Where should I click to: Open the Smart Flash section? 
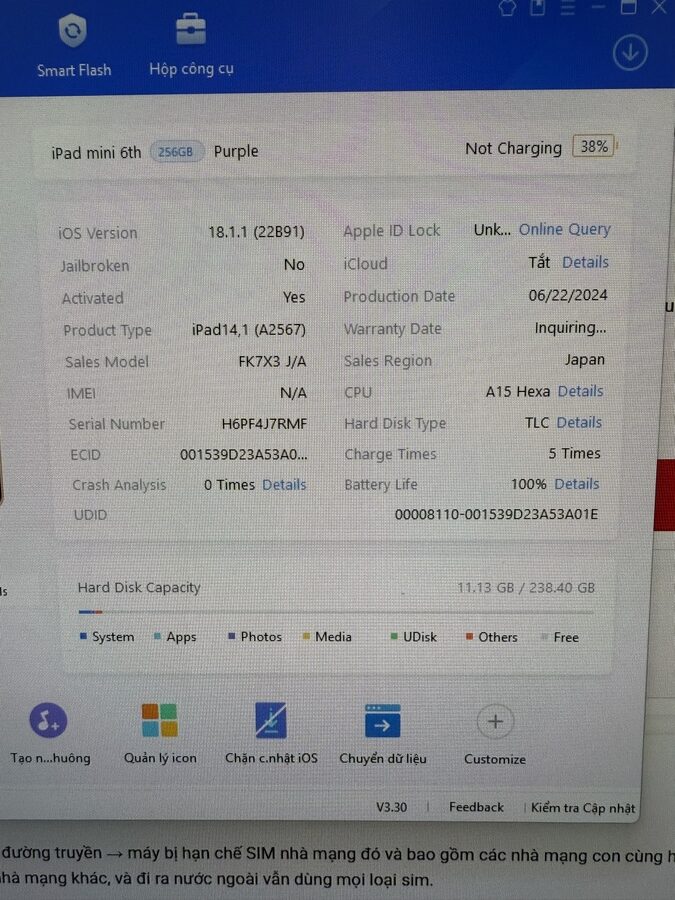coord(73,46)
